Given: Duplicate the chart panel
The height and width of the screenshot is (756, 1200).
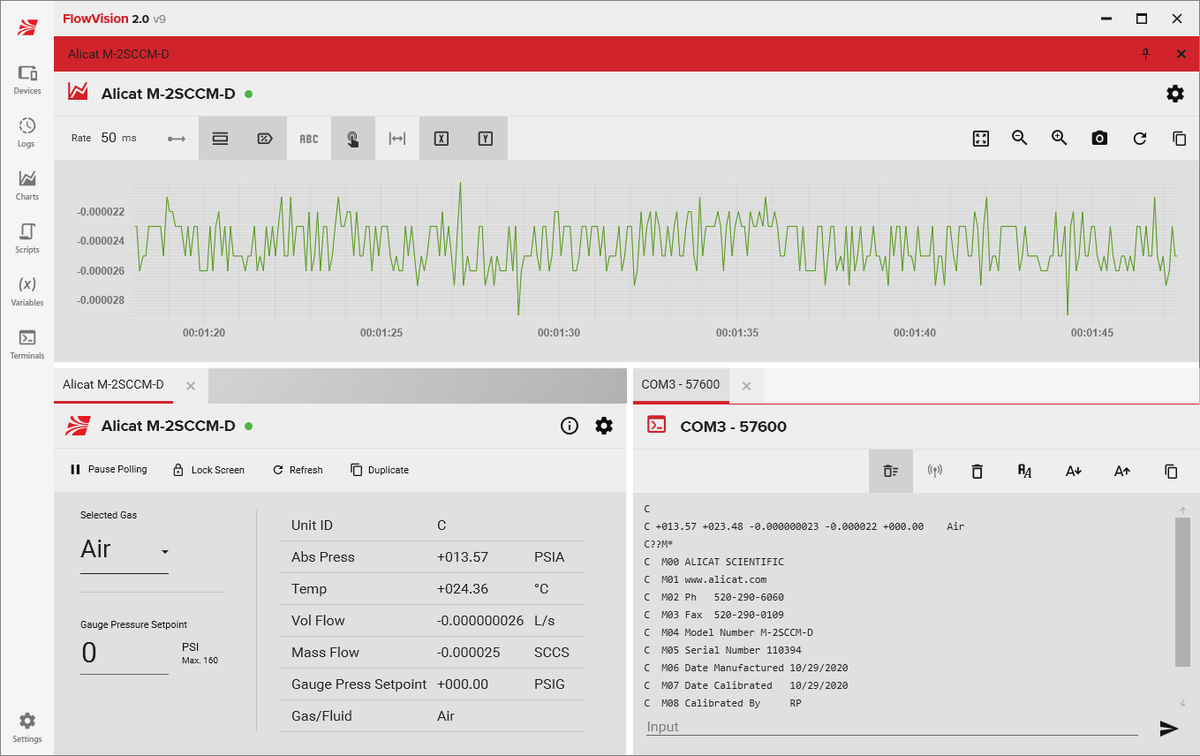Looking at the screenshot, I should [1179, 139].
